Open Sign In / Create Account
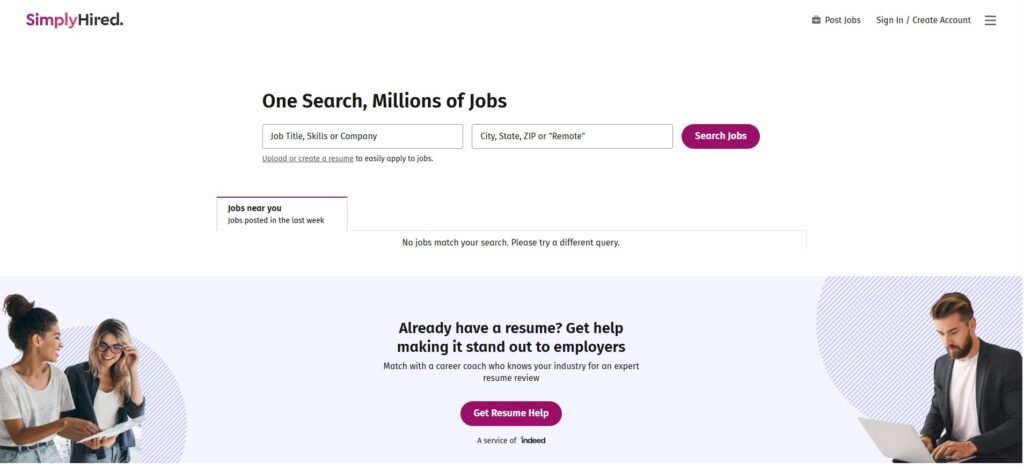1024x469 pixels. click(x=923, y=20)
